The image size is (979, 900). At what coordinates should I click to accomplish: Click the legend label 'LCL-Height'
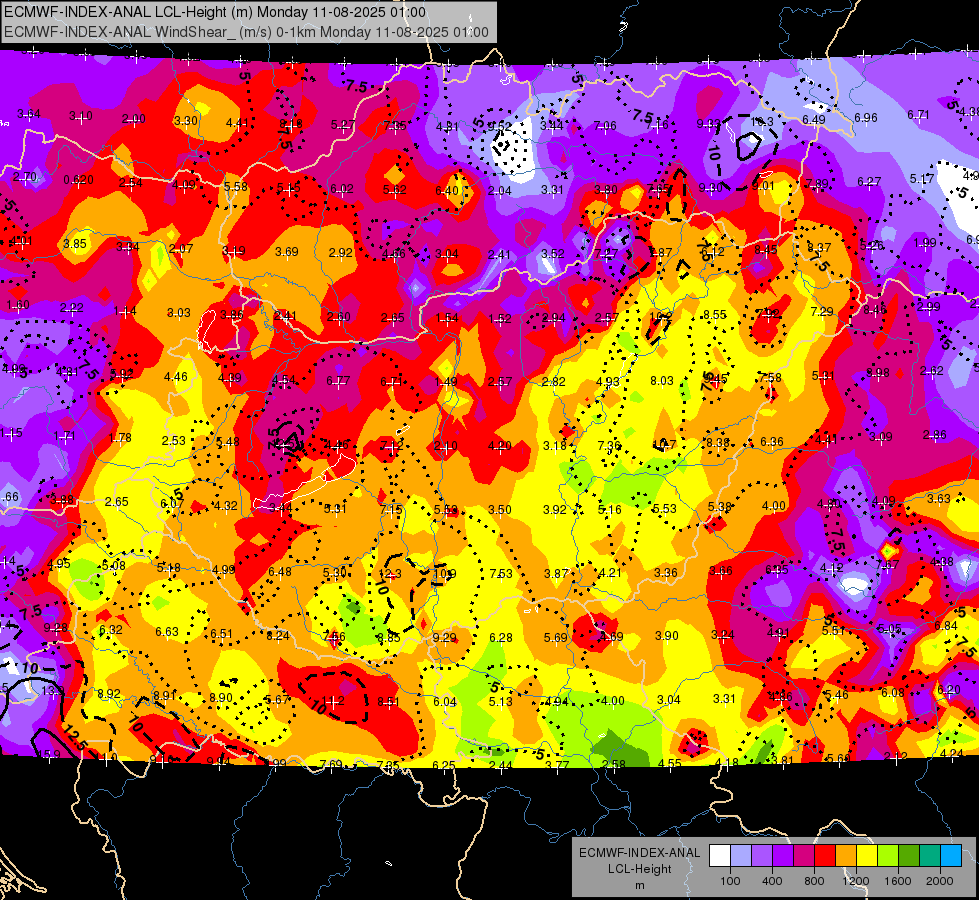pyautogui.click(x=639, y=869)
